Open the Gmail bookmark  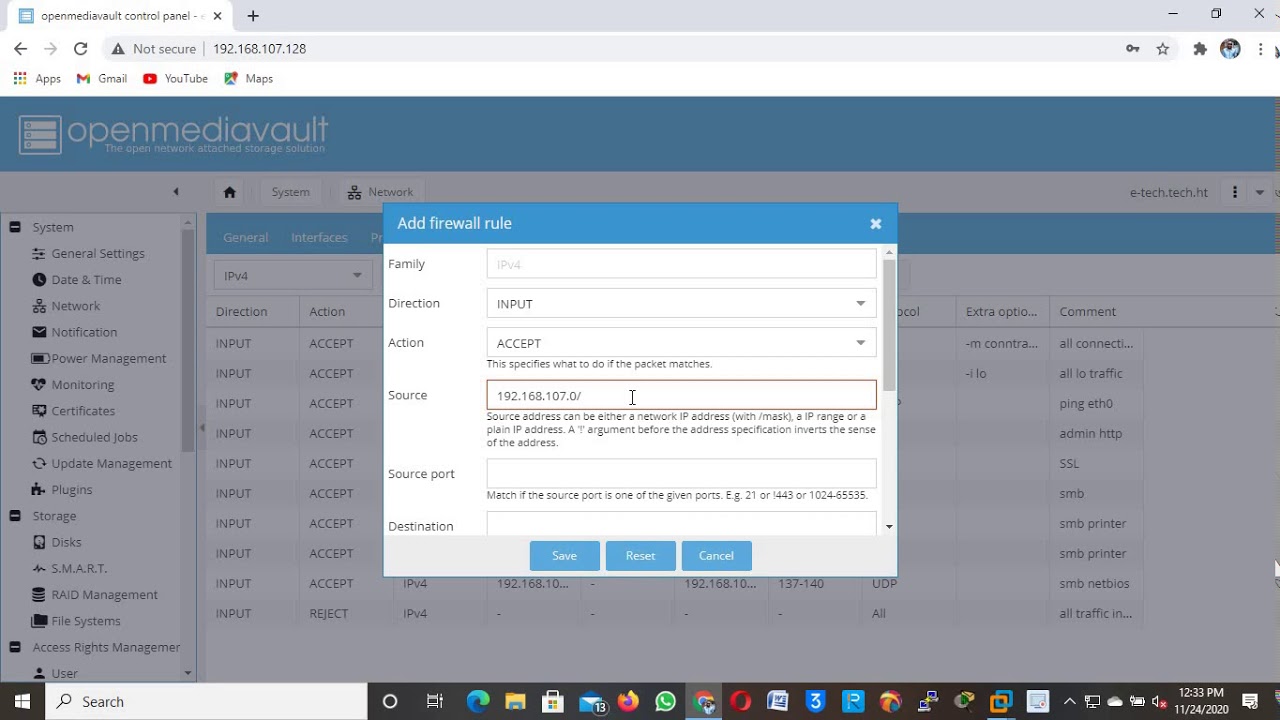click(x=102, y=78)
